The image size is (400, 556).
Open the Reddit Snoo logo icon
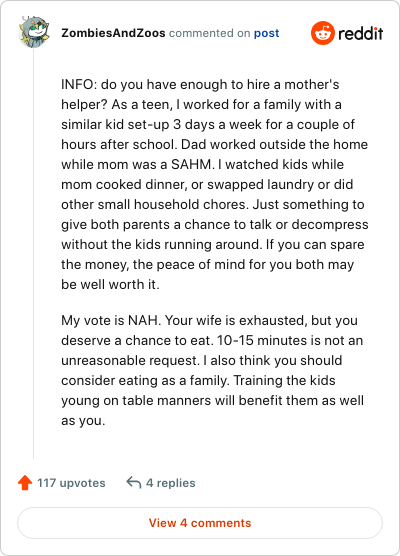click(x=323, y=33)
